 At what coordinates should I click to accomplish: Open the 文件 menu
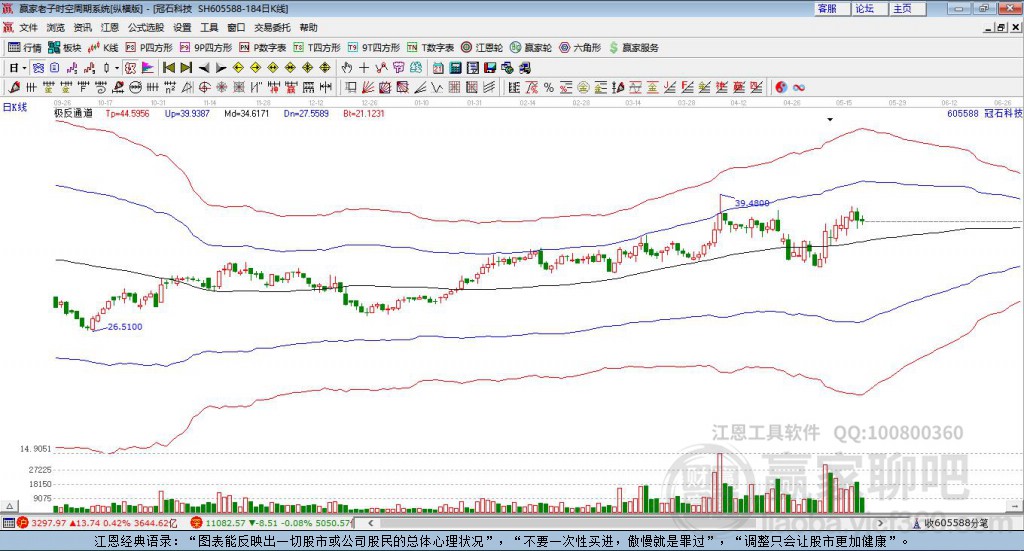tap(29, 27)
